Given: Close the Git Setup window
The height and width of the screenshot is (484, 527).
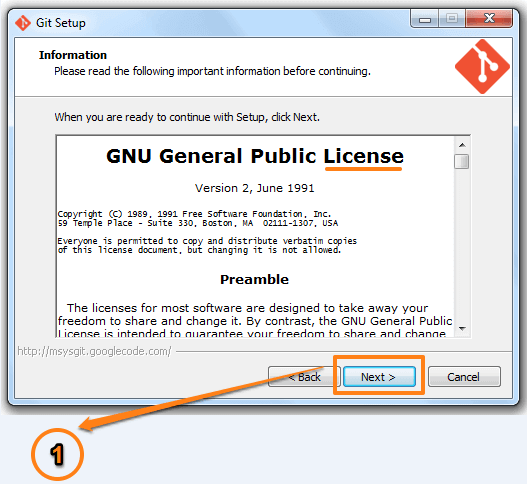Looking at the screenshot, I should pos(489,18).
